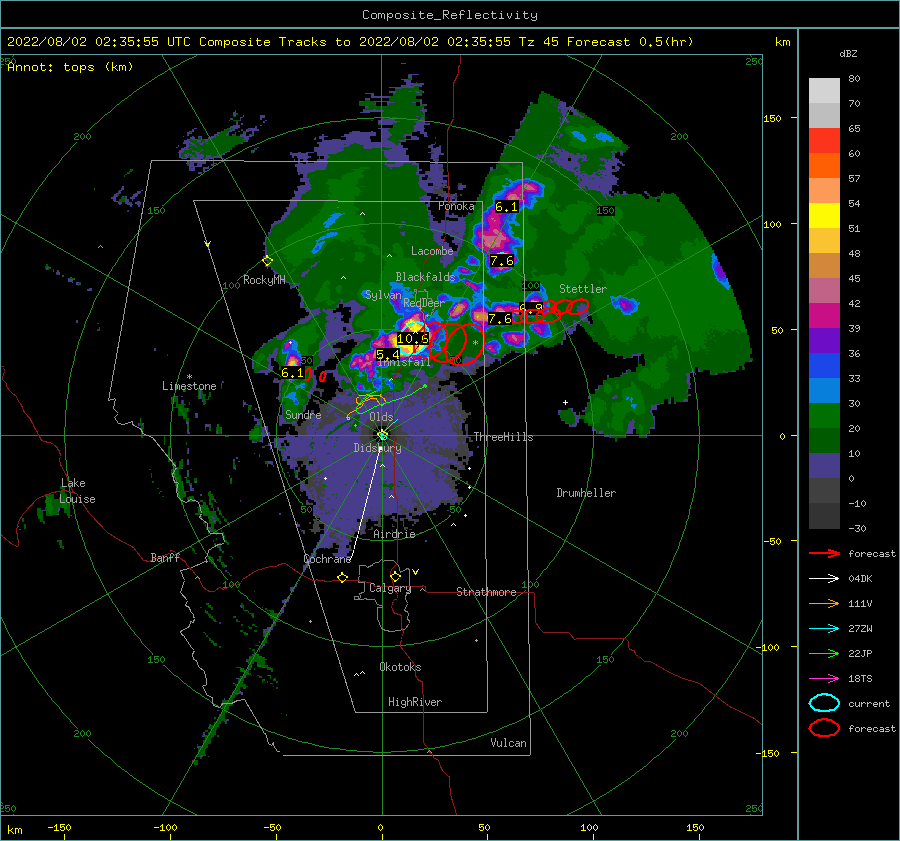Click the Stettler city label
The height and width of the screenshot is (841, 900).
(583, 289)
